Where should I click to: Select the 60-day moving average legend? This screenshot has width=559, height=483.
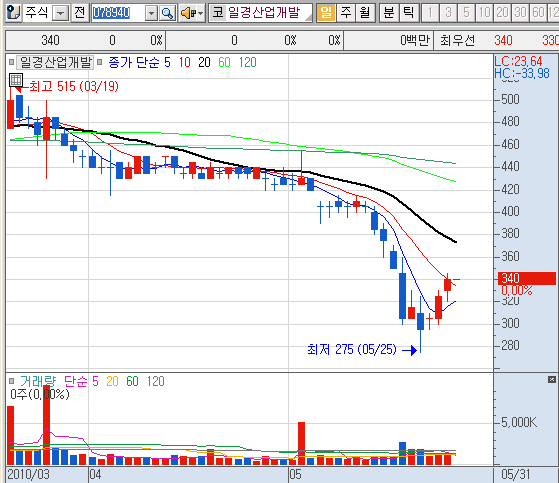pos(224,62)
